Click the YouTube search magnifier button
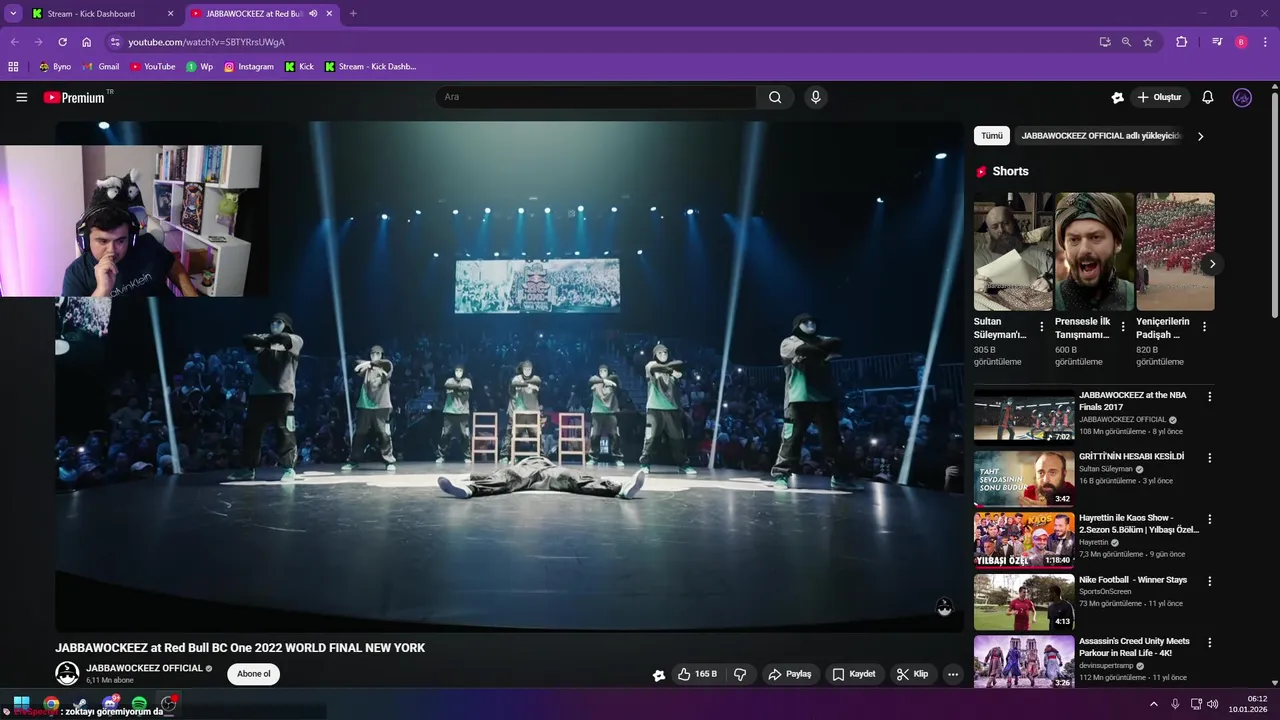Image resolution: width=1280 pixels, height=720 pixels. (x=775, y=97)
